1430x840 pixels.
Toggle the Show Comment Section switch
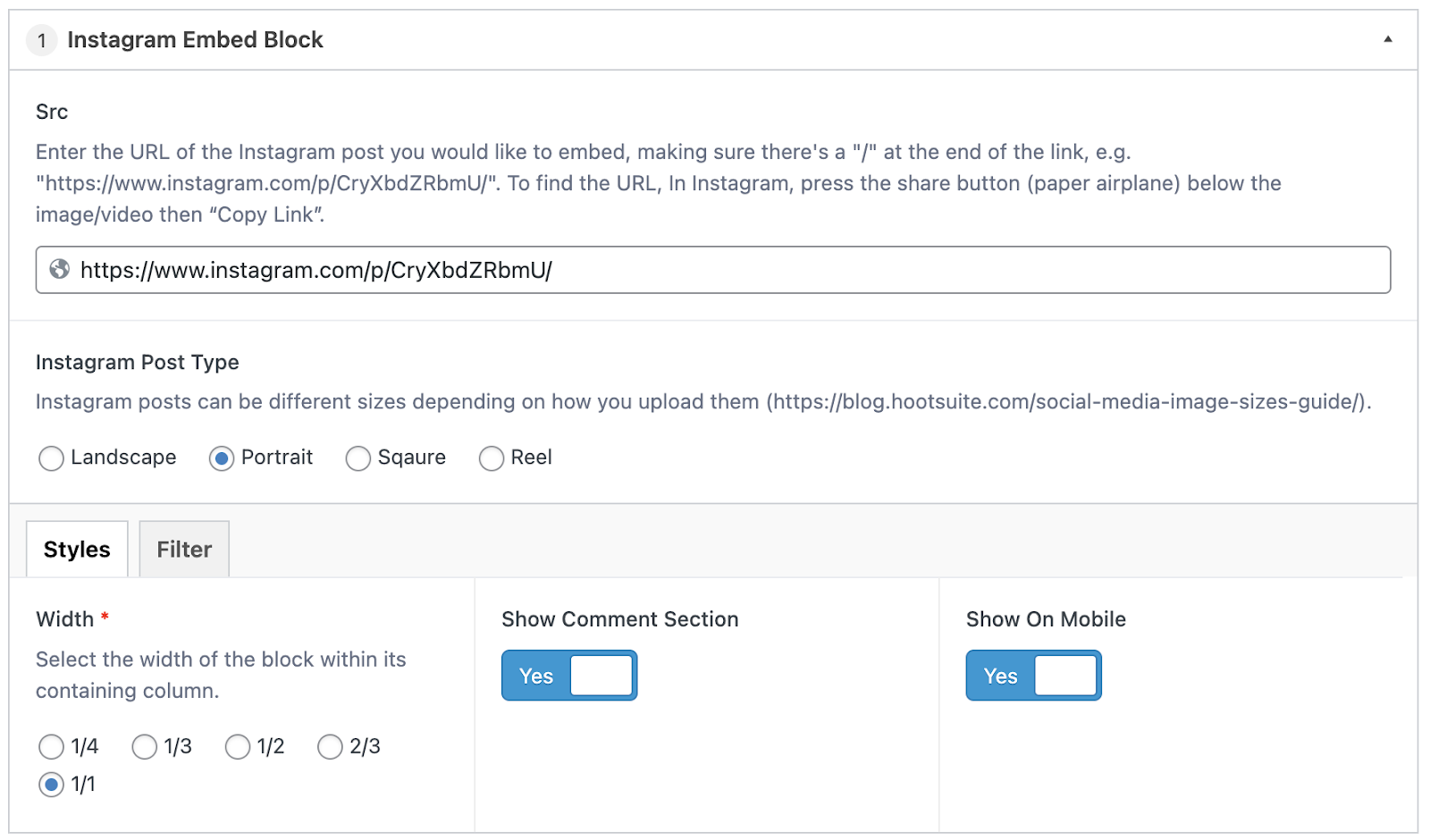coord(569,676)
